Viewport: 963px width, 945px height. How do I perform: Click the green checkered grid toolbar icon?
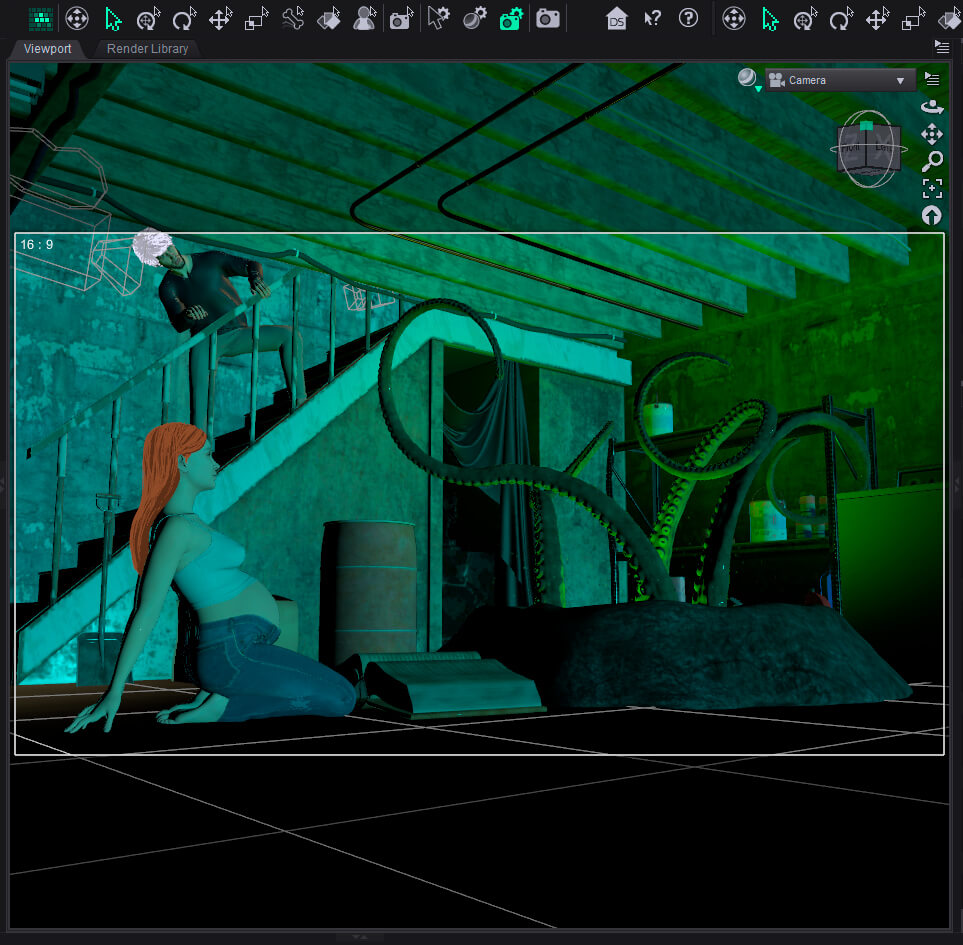click(41, 19)
